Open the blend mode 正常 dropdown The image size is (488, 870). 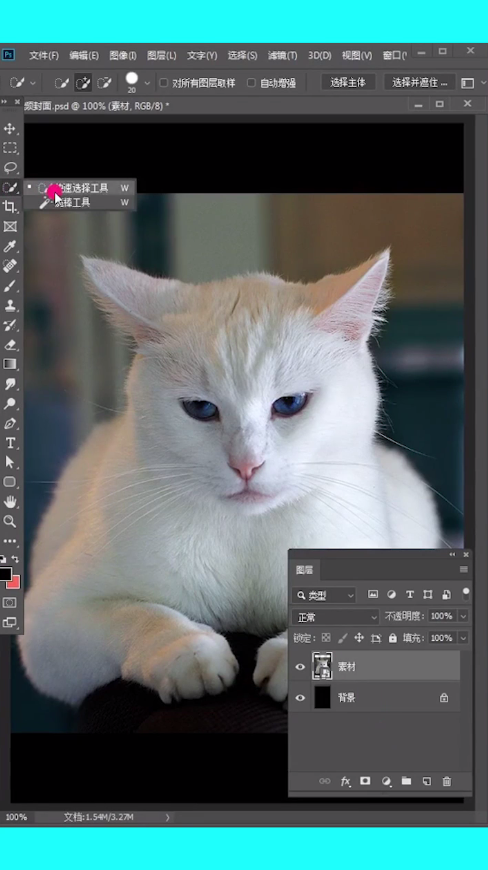point(336,617)
